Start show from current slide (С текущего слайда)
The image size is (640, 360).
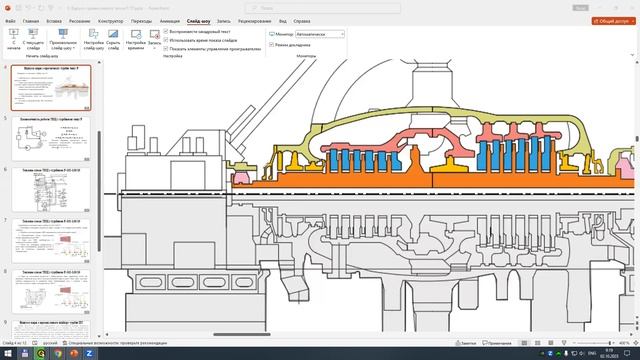pos(33,39)
